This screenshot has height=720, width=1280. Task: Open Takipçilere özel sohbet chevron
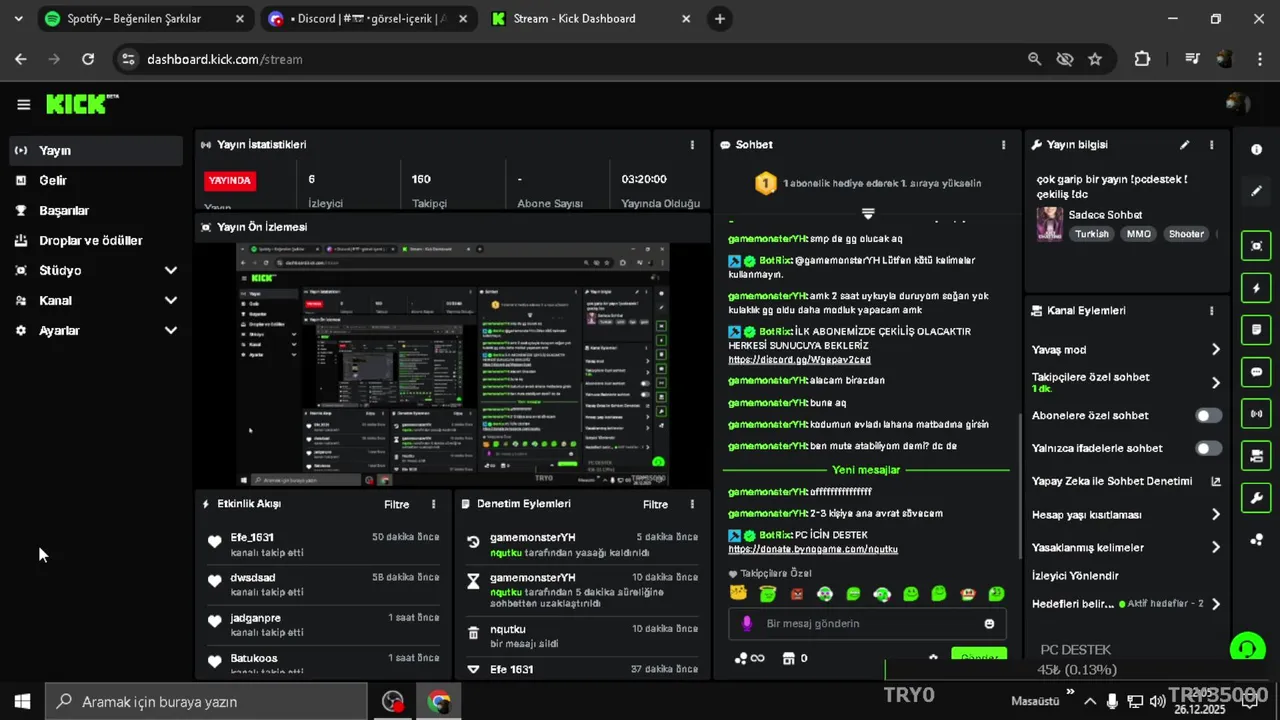pos(1215,383)
